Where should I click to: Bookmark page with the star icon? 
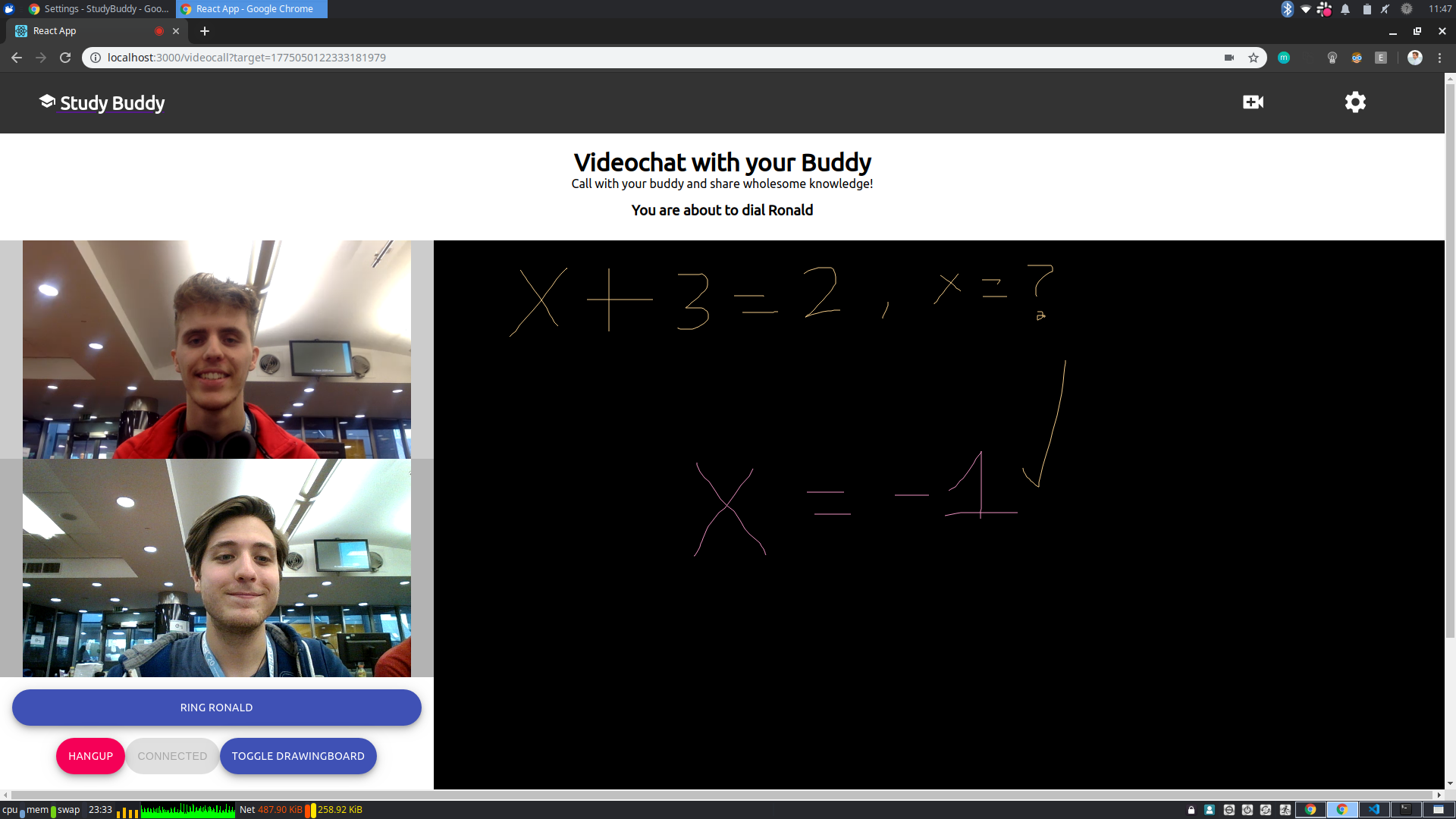point(1254,58)
